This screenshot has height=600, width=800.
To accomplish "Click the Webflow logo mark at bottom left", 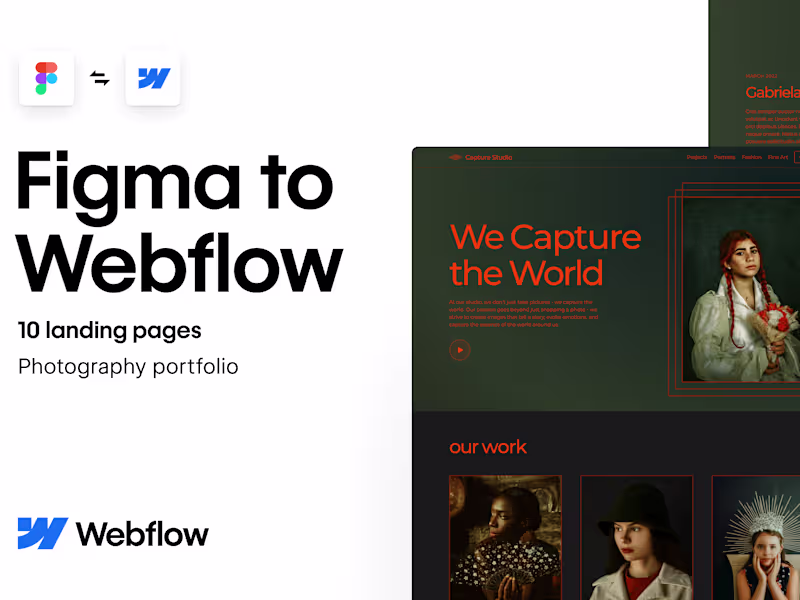I will [43, 533].
